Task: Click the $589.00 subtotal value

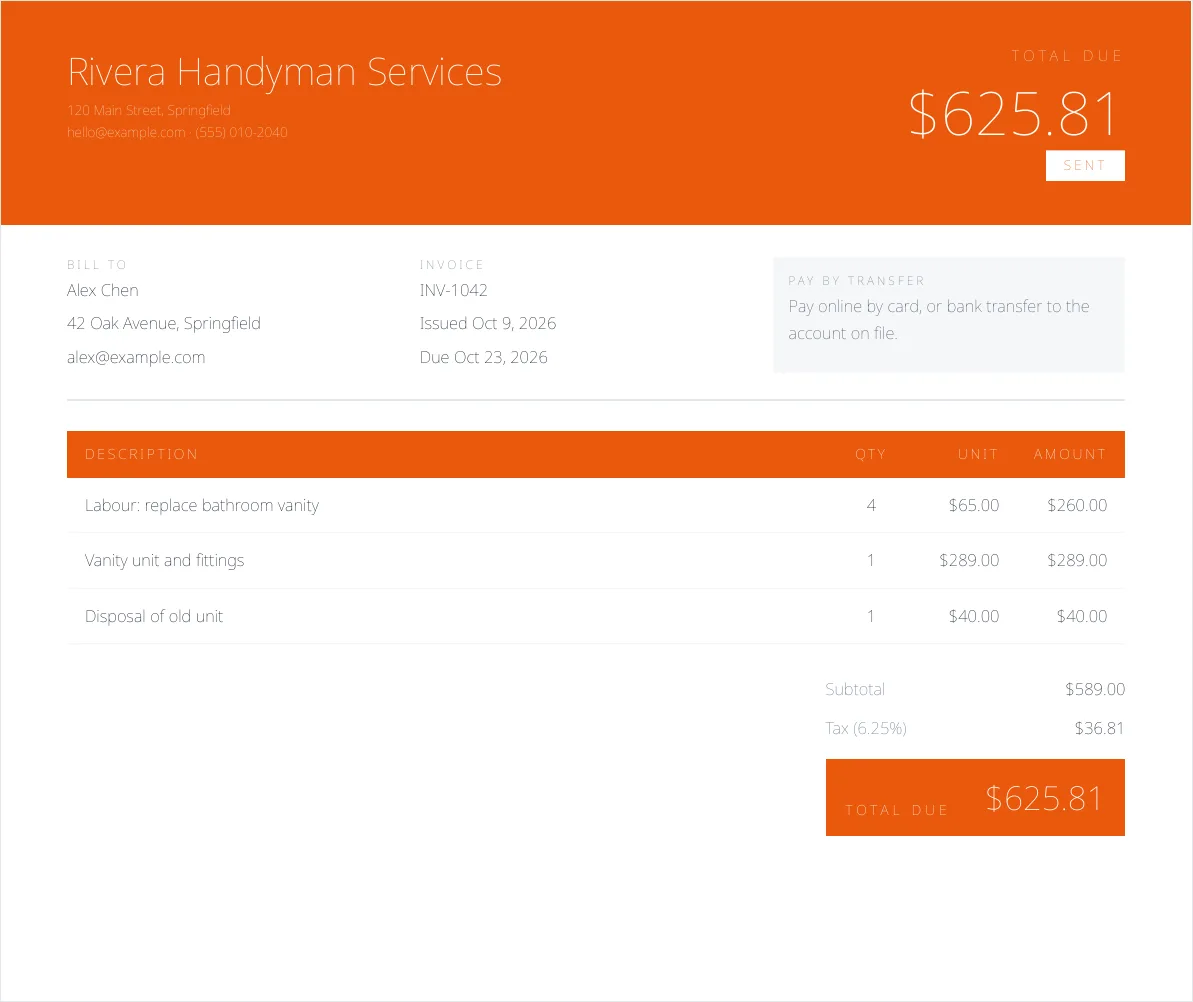Action: click(x=1095, y=690)
